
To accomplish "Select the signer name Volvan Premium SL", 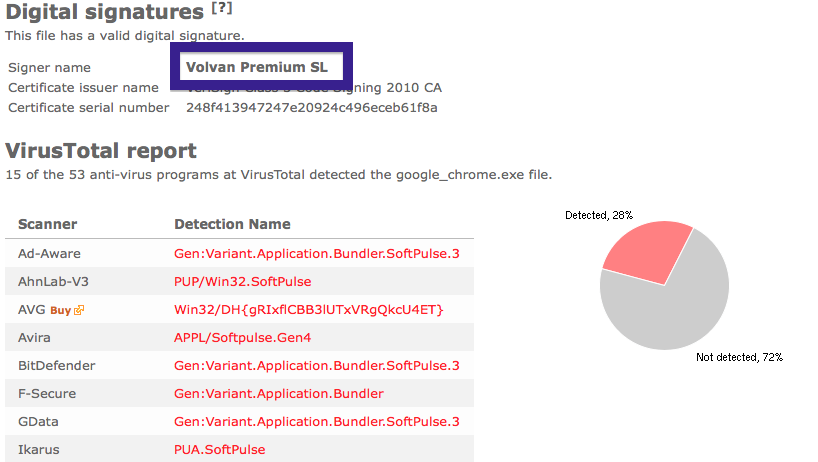I will tap(257, 67).
